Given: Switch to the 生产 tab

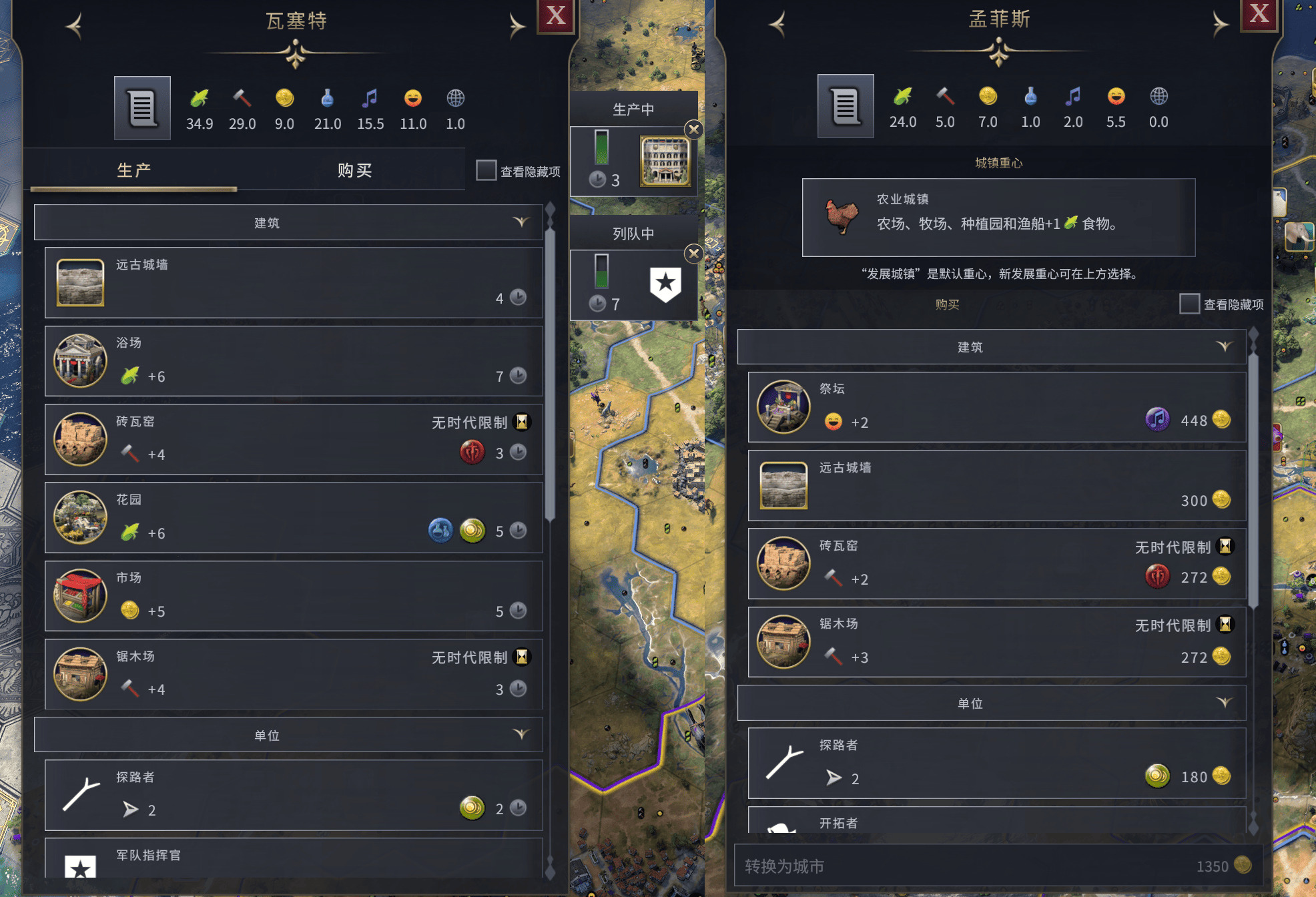Looking at the screenshot, I should tap(134, 171).
